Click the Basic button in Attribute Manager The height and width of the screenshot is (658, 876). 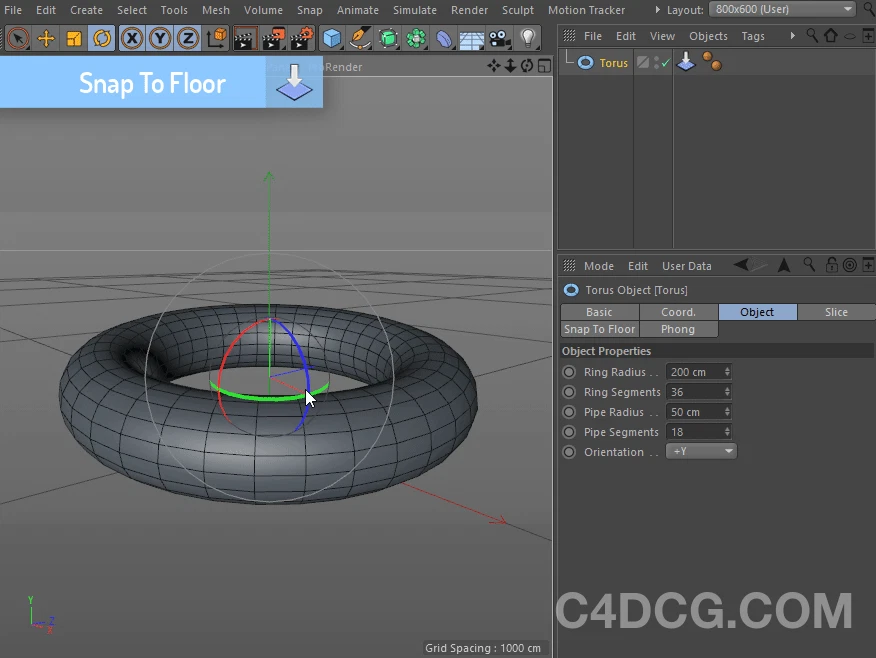[x=598, y=312]
